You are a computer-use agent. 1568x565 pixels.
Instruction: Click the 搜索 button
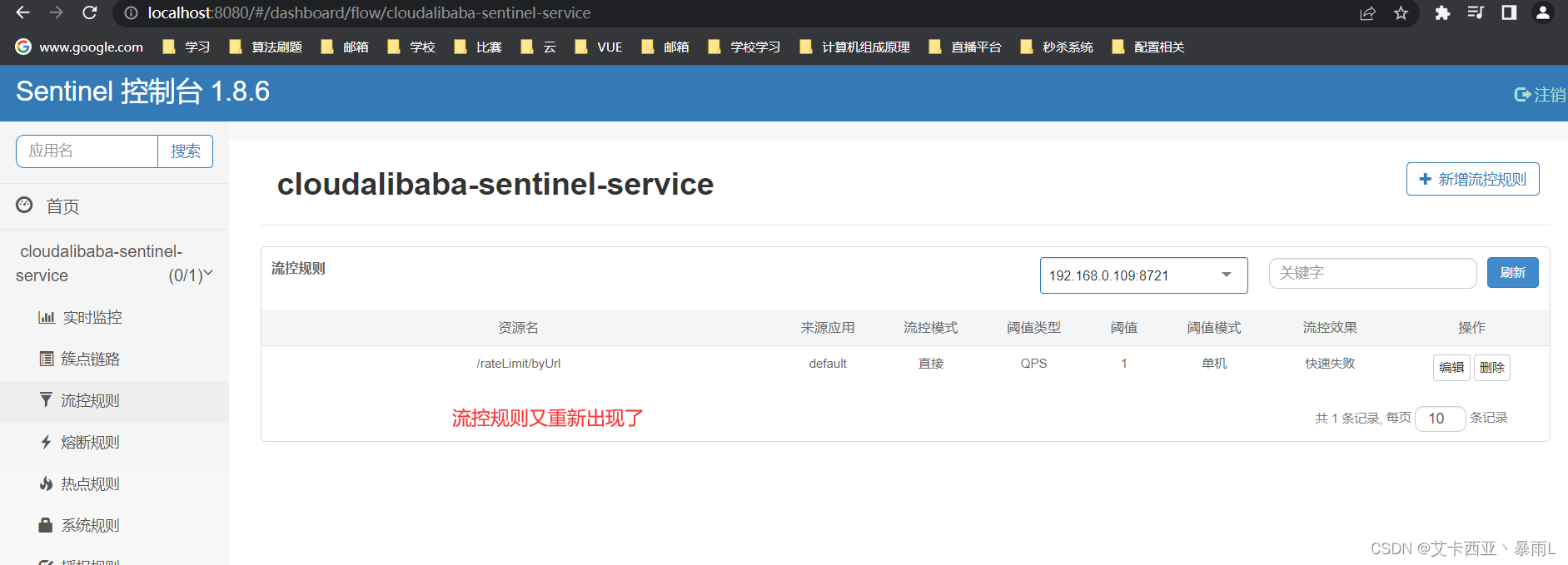(186, 151)
